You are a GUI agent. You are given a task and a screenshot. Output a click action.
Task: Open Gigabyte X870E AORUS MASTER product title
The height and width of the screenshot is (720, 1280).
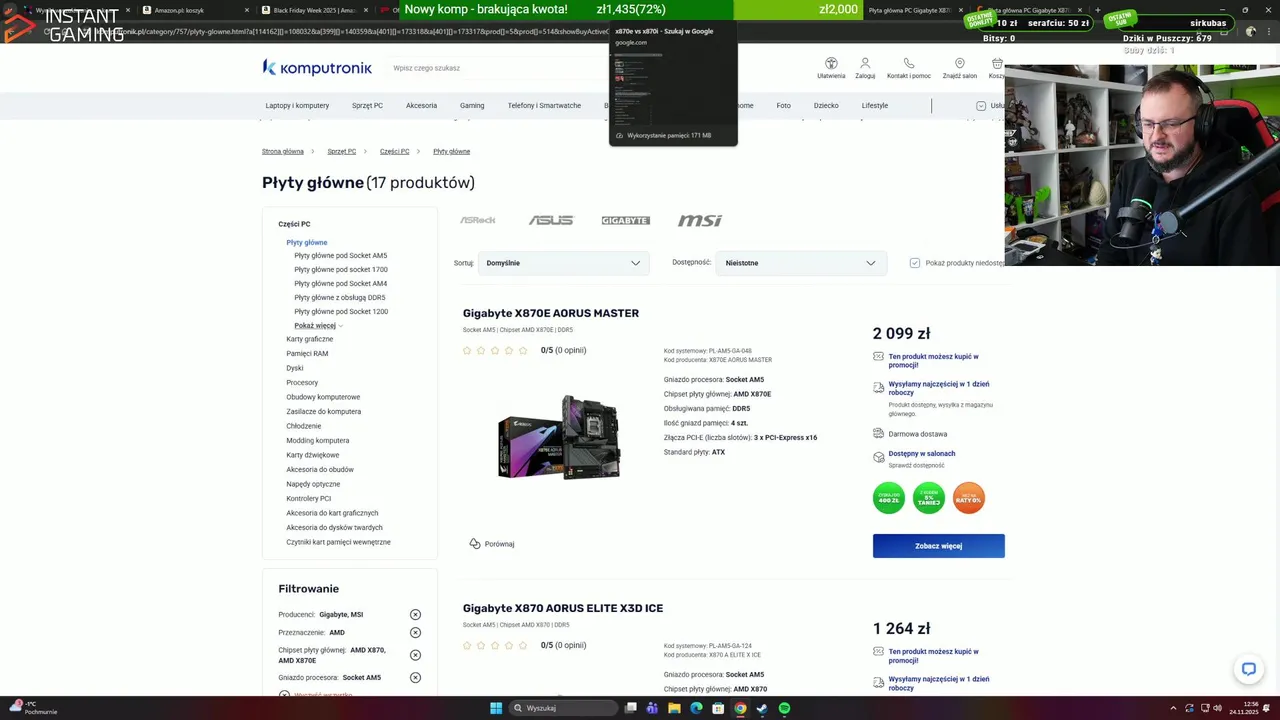551,313
